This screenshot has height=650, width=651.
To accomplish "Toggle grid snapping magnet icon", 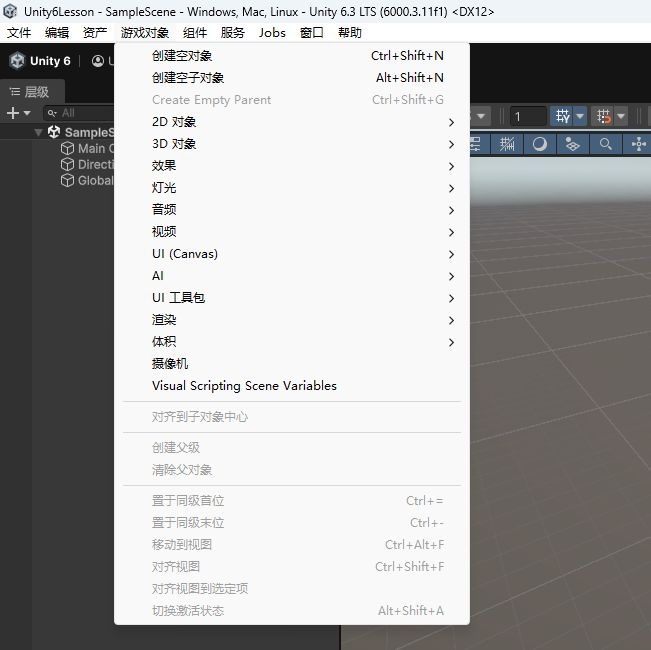I will pyautogui.click(x=603, y=116).
